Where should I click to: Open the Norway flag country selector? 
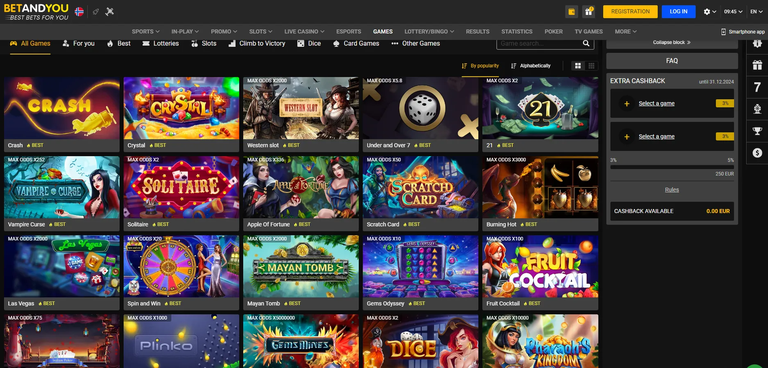click(79, 12)
